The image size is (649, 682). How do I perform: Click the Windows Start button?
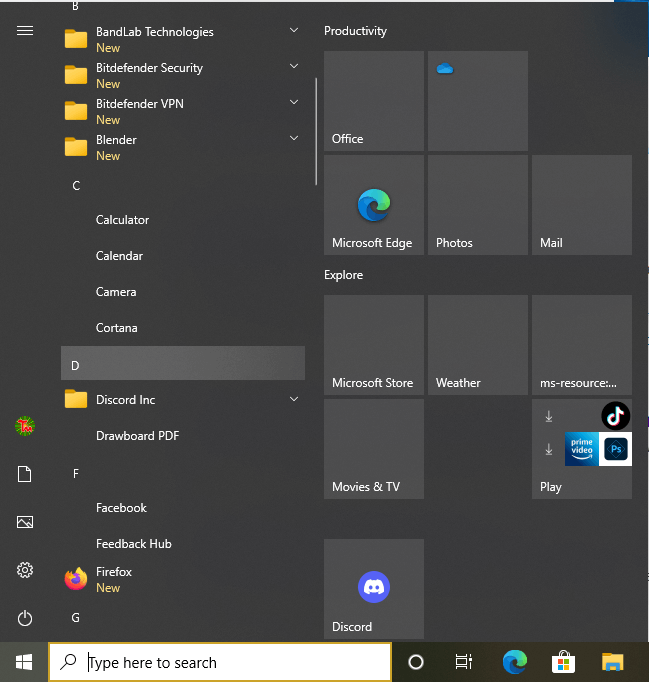(x=24, y=662)
